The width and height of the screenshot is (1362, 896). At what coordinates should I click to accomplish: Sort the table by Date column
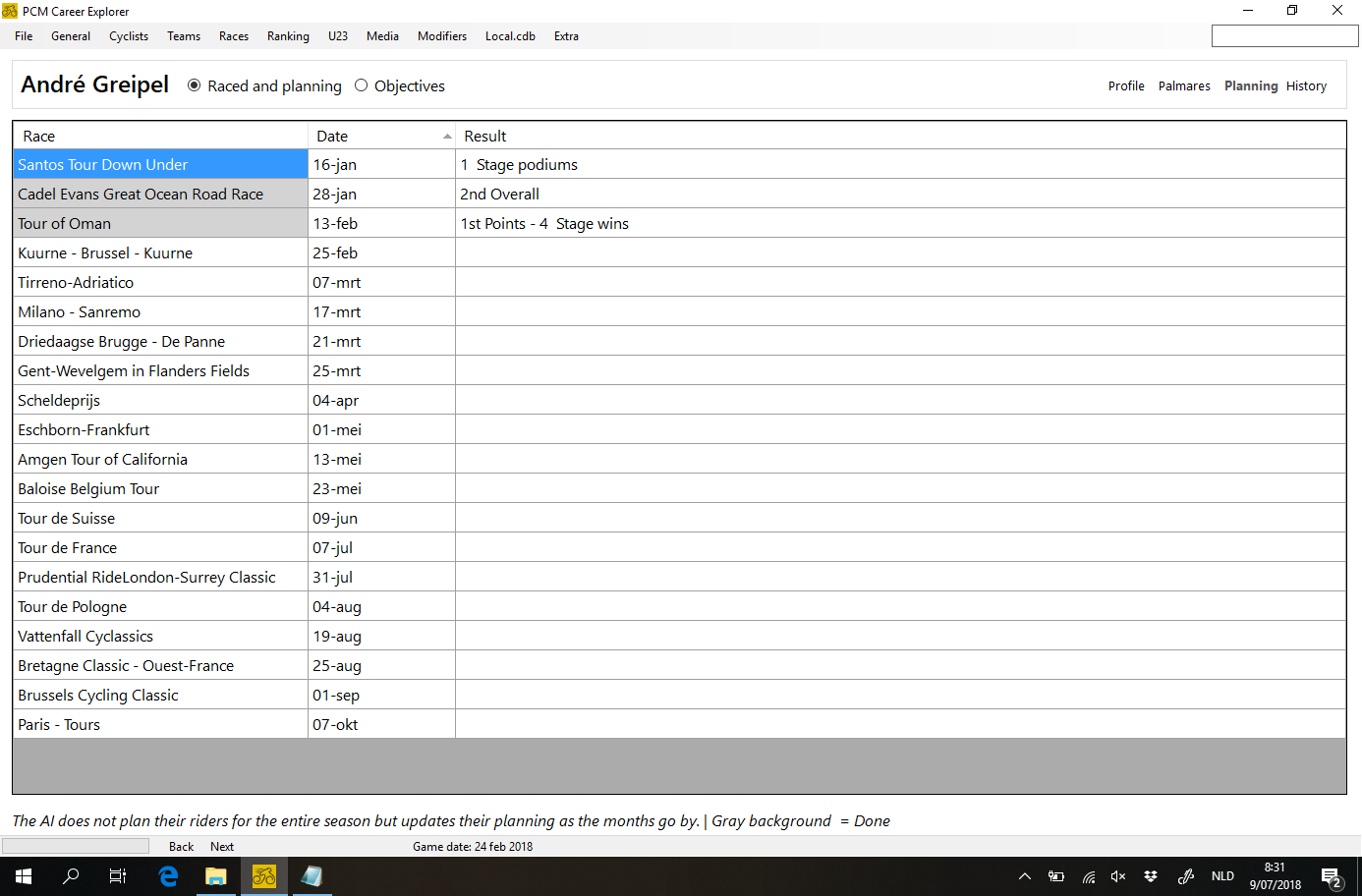coord(381,136)
